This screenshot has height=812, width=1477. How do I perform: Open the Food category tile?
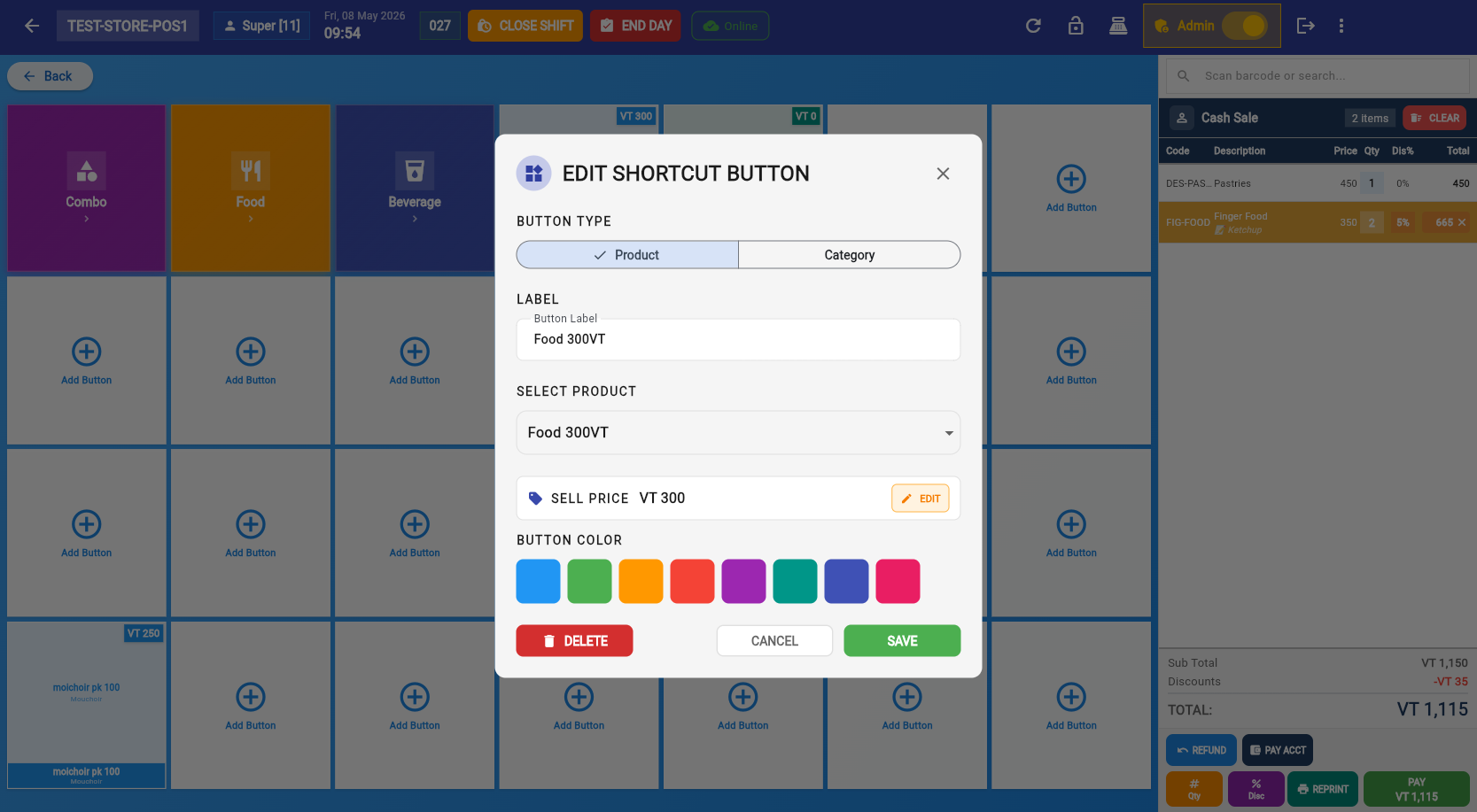[x=251, y=188]
